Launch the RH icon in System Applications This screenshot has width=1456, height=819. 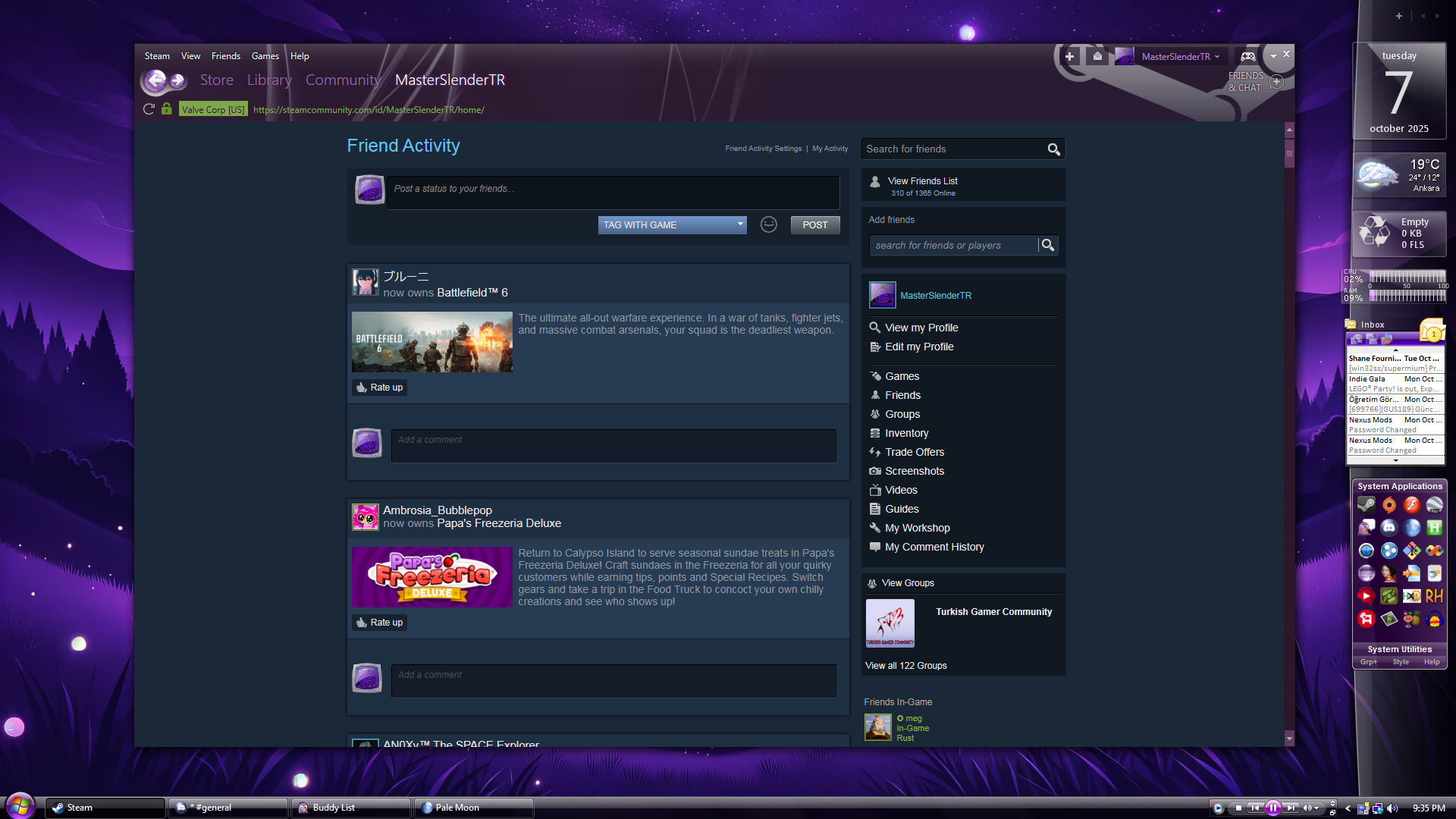click(x=1434, y=596)
